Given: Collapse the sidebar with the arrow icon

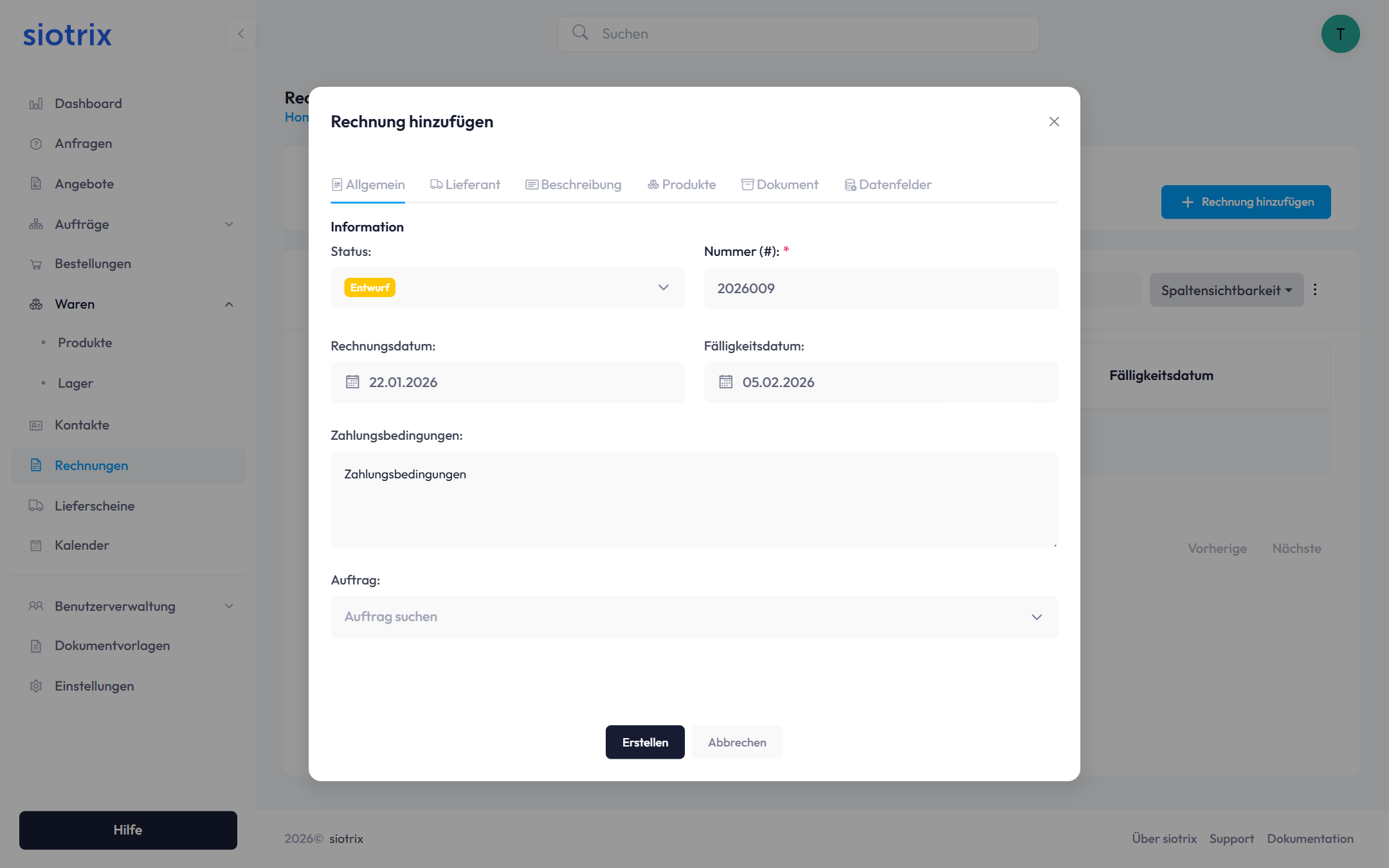Looking at the screenshot, I should pyautogui.click(x=241, y=33).
